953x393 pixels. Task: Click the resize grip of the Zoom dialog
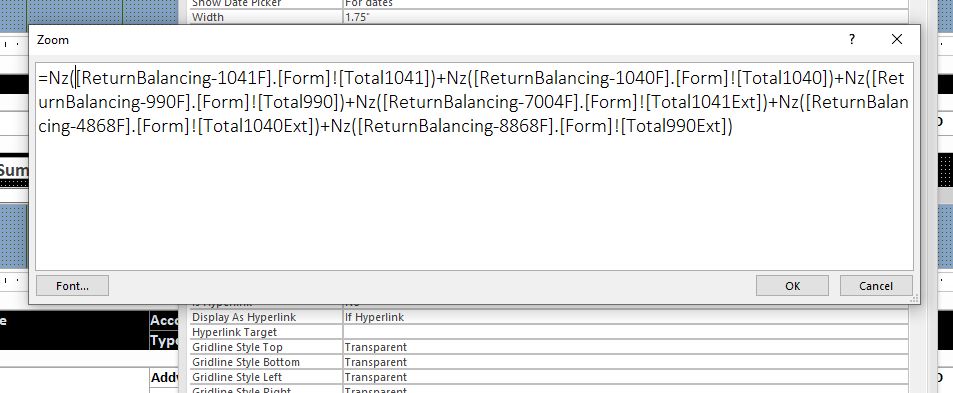point(913,298)
